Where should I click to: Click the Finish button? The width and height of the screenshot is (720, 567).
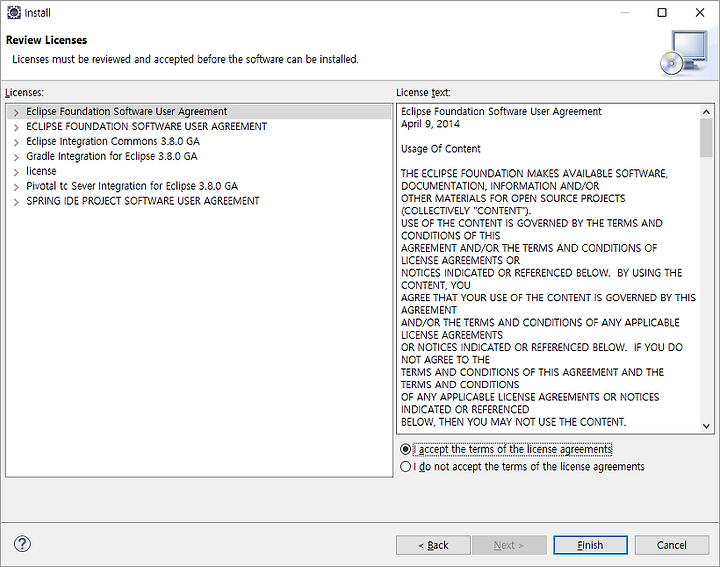[x=590, y=545]
